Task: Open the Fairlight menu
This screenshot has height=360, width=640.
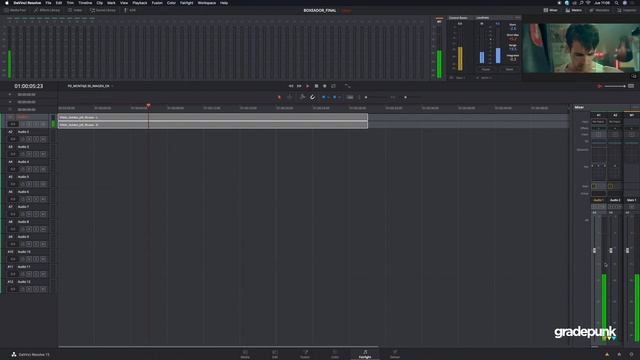Action: (187, 3)
